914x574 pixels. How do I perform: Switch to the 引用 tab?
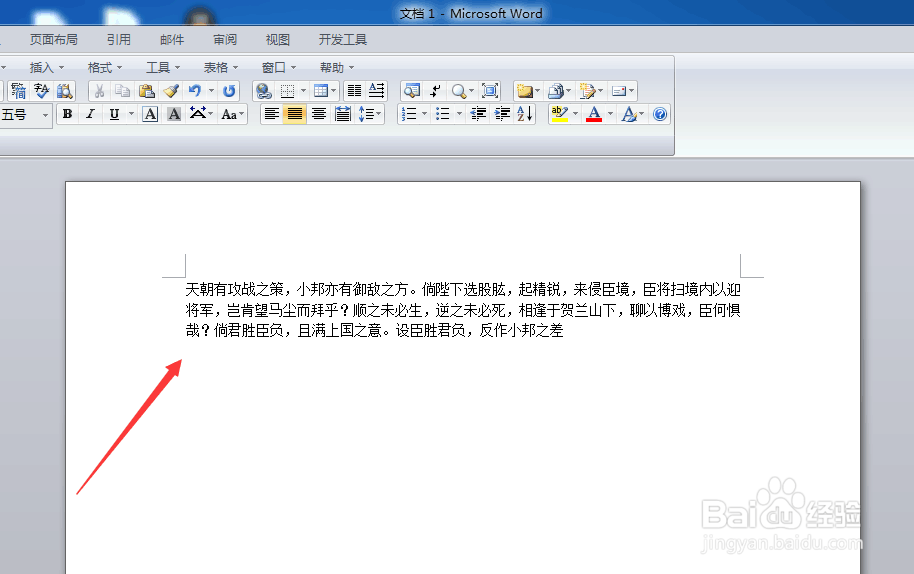point(119,40)
